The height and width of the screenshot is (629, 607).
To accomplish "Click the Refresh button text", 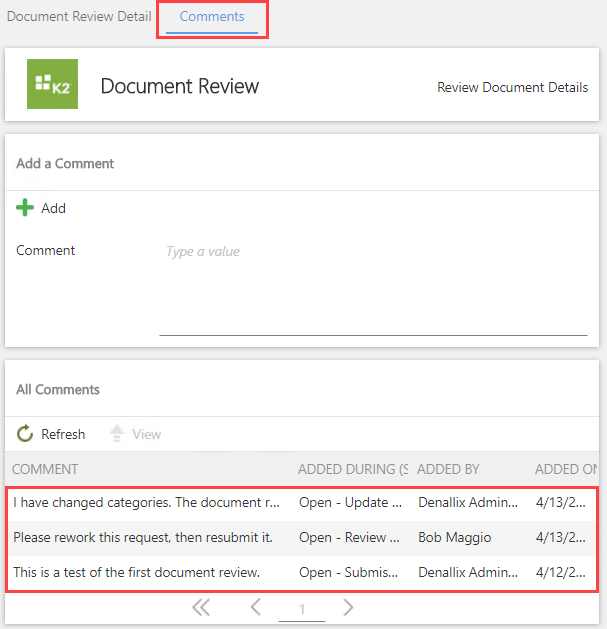I will [63, 434].
